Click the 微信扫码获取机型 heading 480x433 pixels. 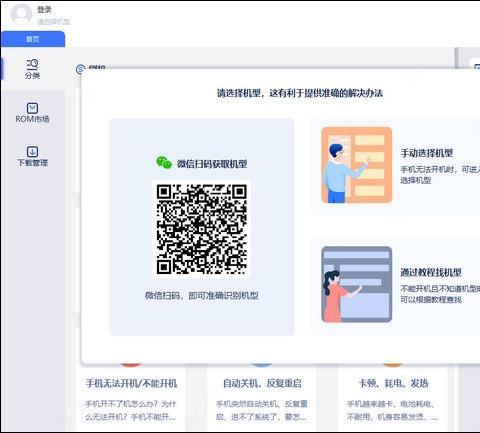click(x=212, y=164)
